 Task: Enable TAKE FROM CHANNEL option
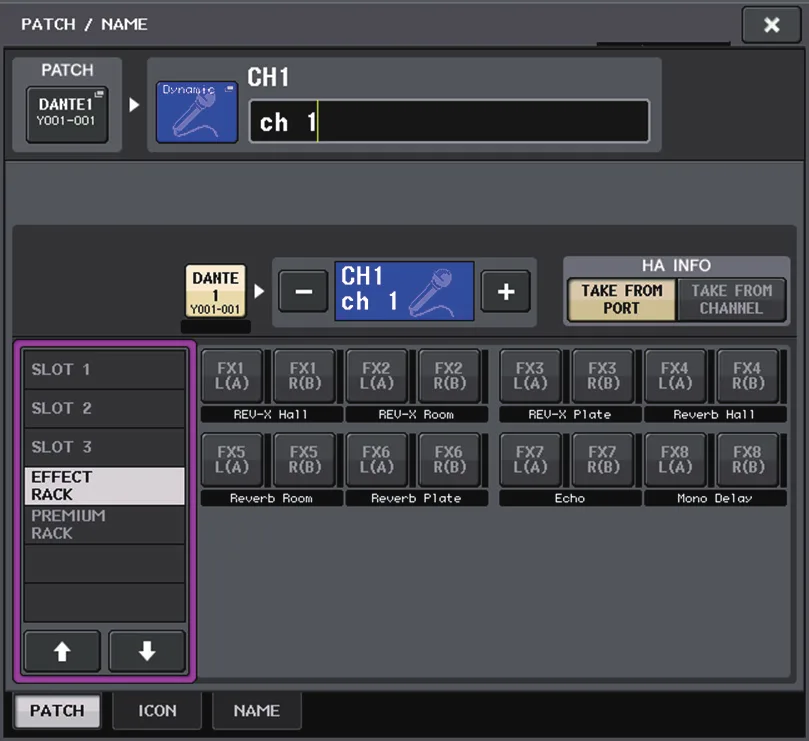[732, 299]
